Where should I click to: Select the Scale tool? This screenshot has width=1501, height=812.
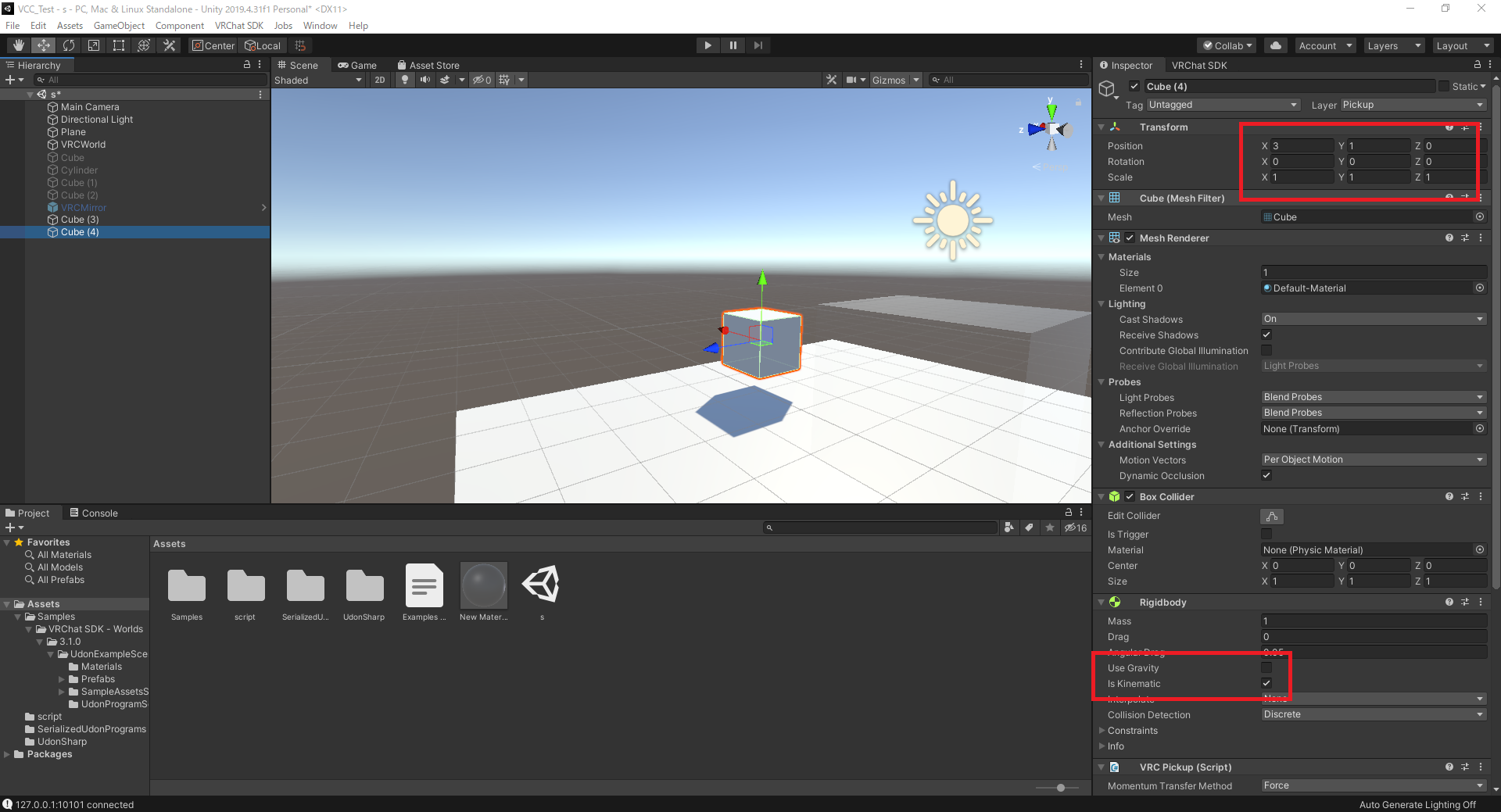pos(94,45)
